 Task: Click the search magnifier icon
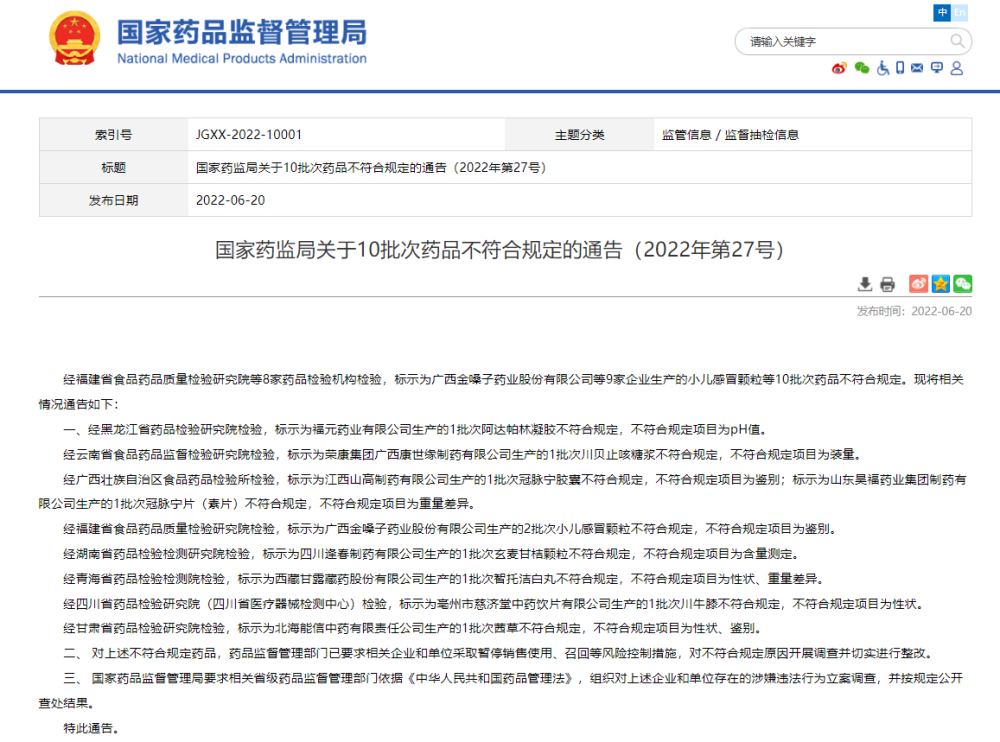coord(958,41)
